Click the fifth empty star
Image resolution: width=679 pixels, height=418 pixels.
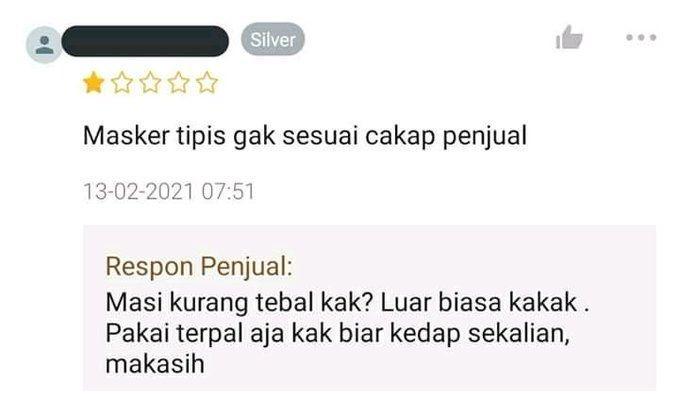pos(207,83)
